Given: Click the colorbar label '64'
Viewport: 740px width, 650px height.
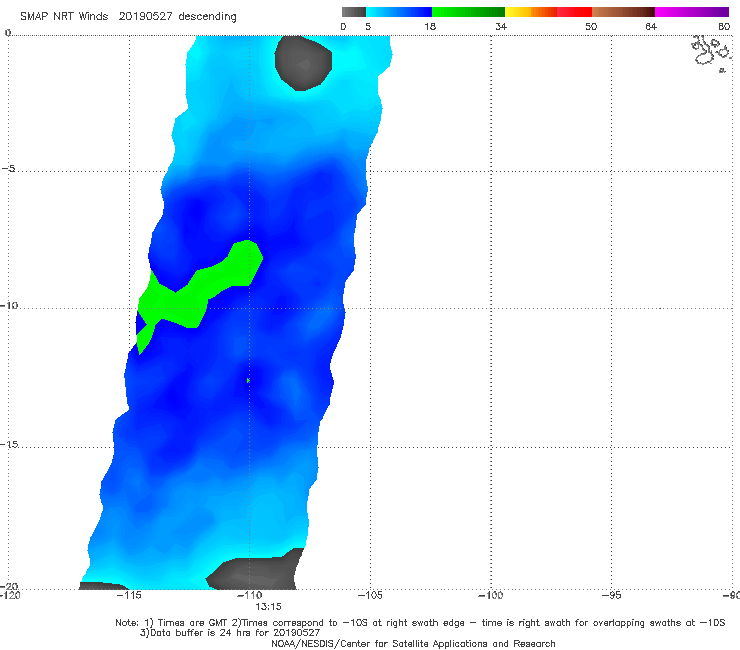Looking at the screenshot, I should tap(651, 26).
